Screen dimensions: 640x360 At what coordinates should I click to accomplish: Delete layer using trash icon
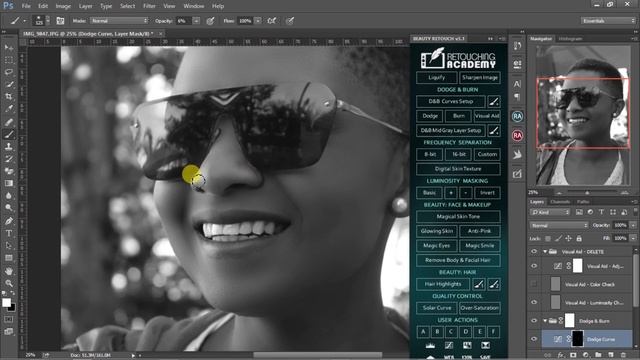pos(623,355)
